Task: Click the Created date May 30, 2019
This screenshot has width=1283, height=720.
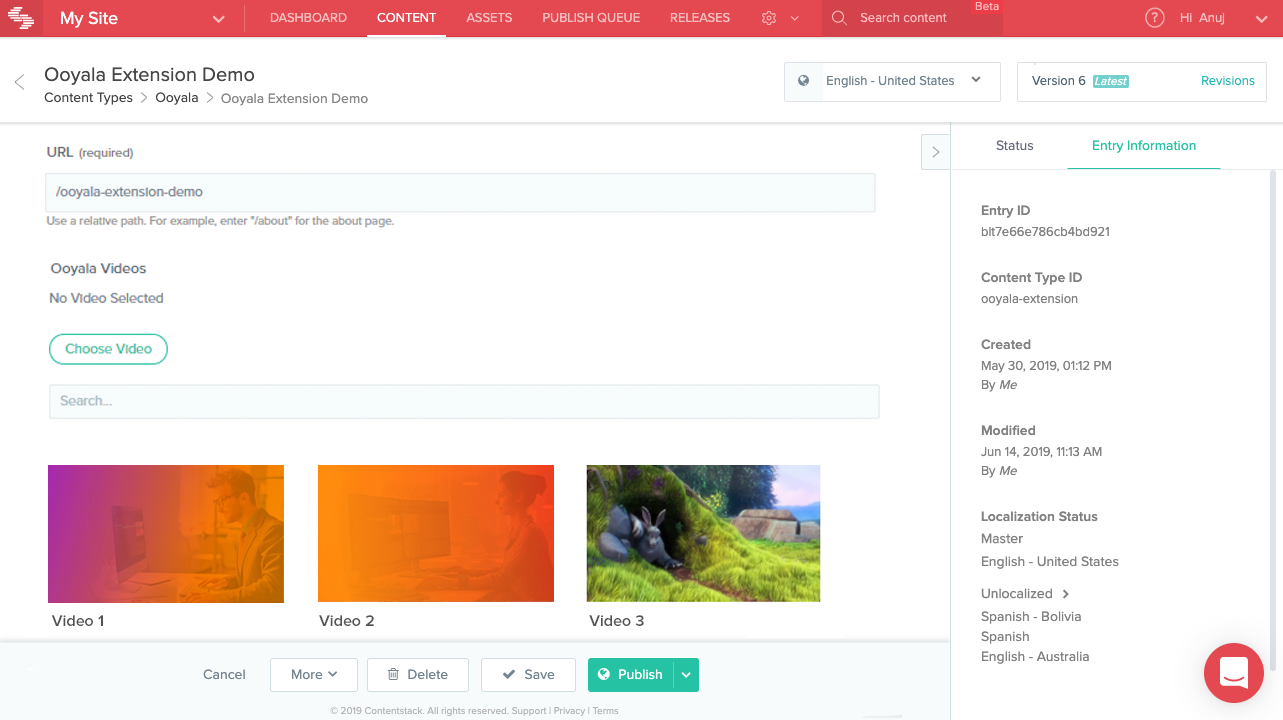Action: point(1046,366)
